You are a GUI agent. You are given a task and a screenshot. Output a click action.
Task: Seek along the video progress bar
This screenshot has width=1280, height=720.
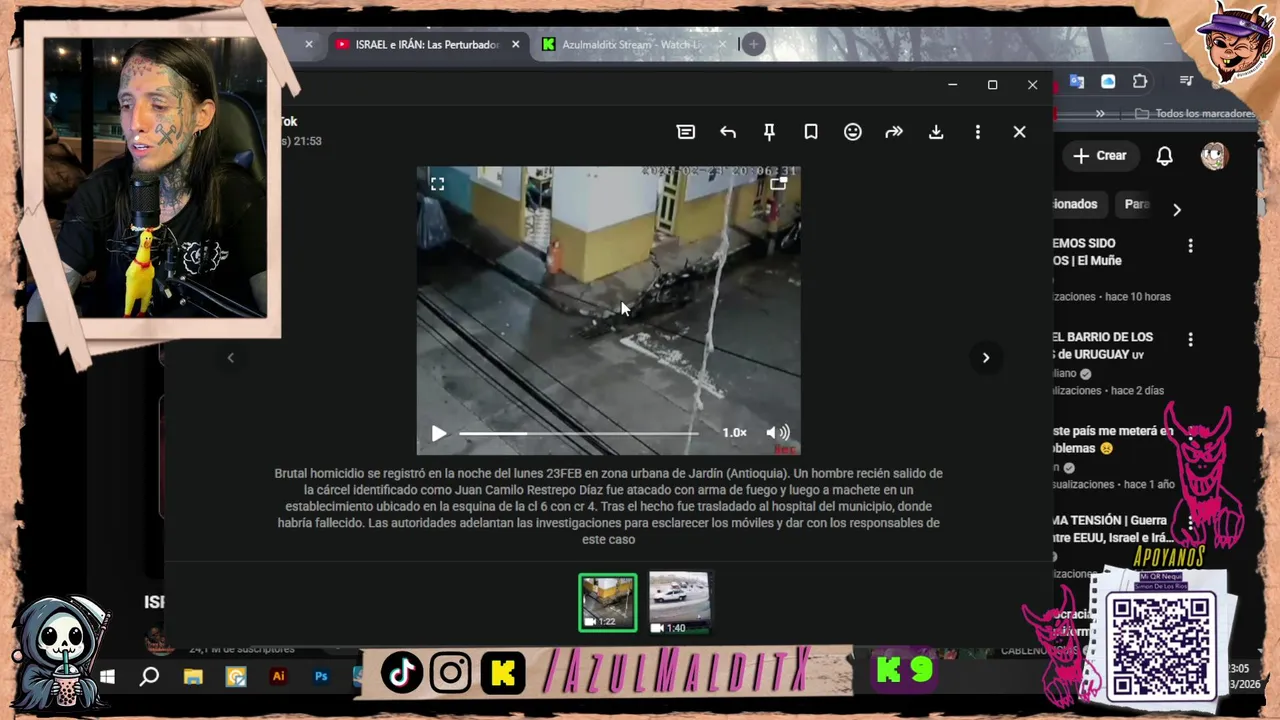[x=579, y=433]
